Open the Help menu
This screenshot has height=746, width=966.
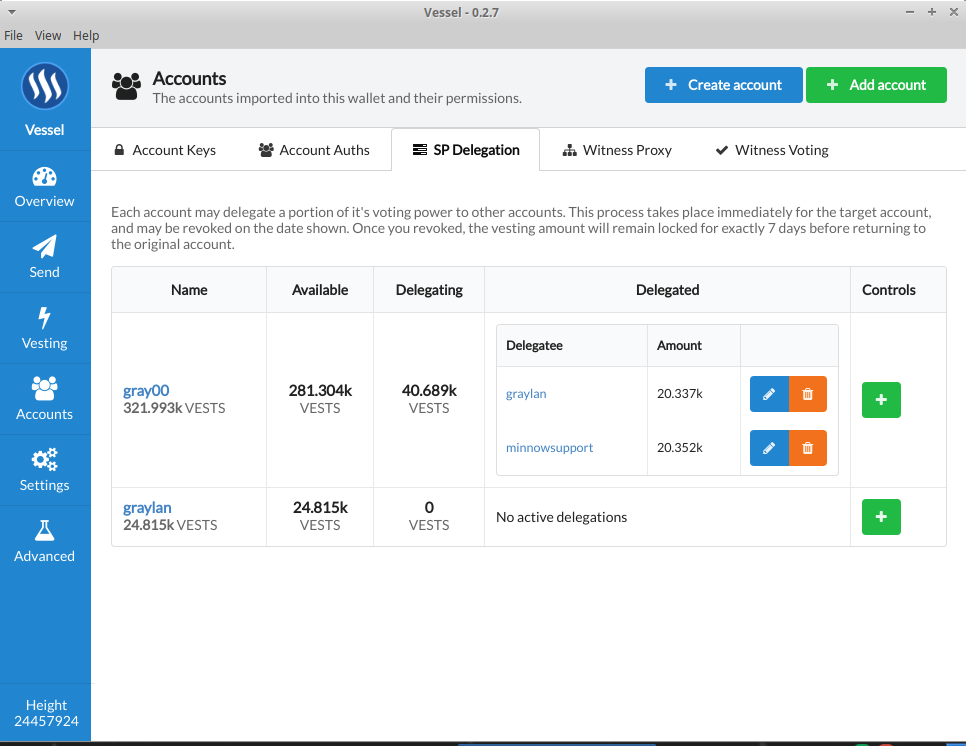click(x=86, y=36)
